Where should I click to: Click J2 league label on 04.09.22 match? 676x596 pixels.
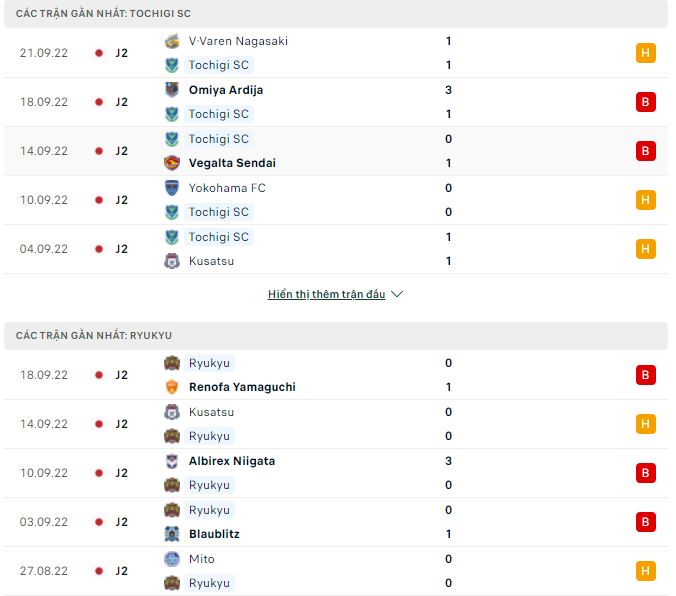click(x=122, y=249)
